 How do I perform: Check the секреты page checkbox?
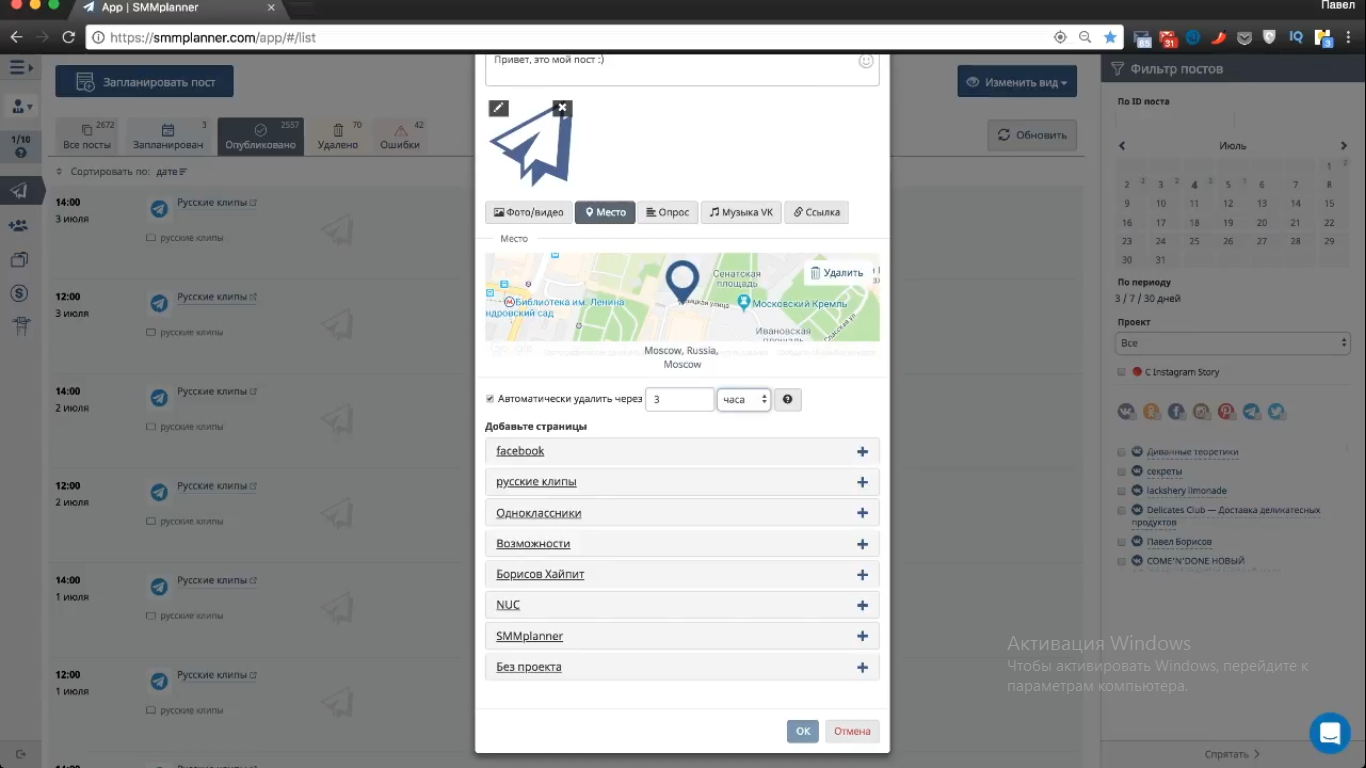click(x=1122, y=471)
